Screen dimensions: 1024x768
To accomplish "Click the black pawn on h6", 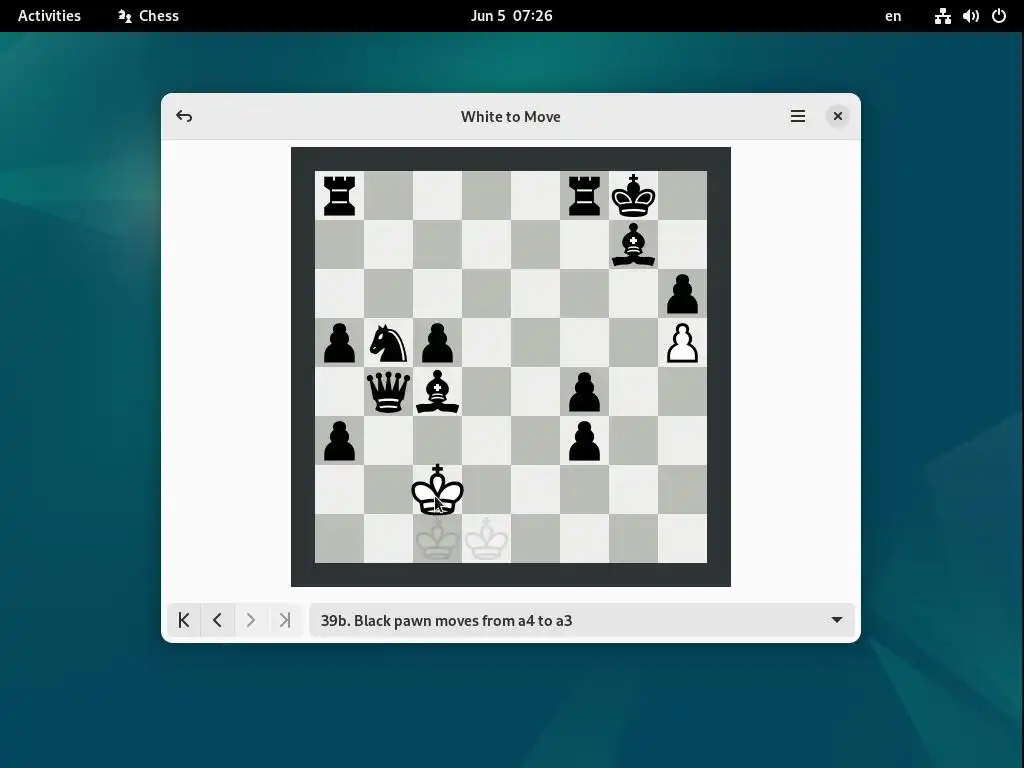I will pyautogui.click(x=682, y=294).
